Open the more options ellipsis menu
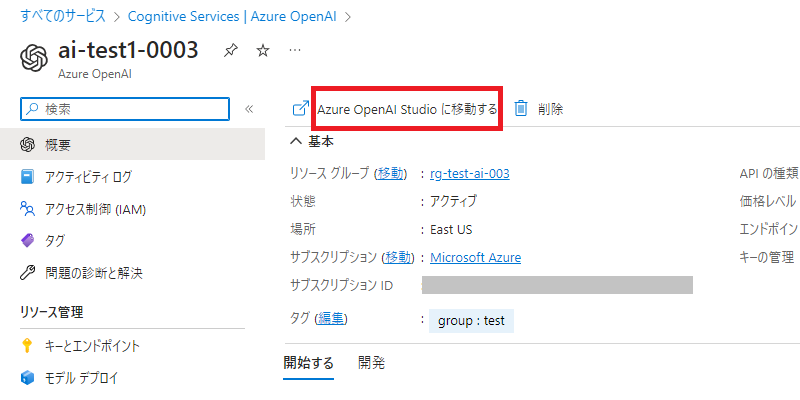 pos(294,50)
